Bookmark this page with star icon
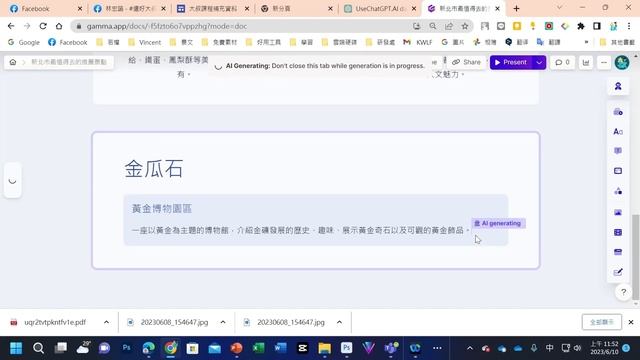This screenshot has height=360, width=640. tap(464, 26)
